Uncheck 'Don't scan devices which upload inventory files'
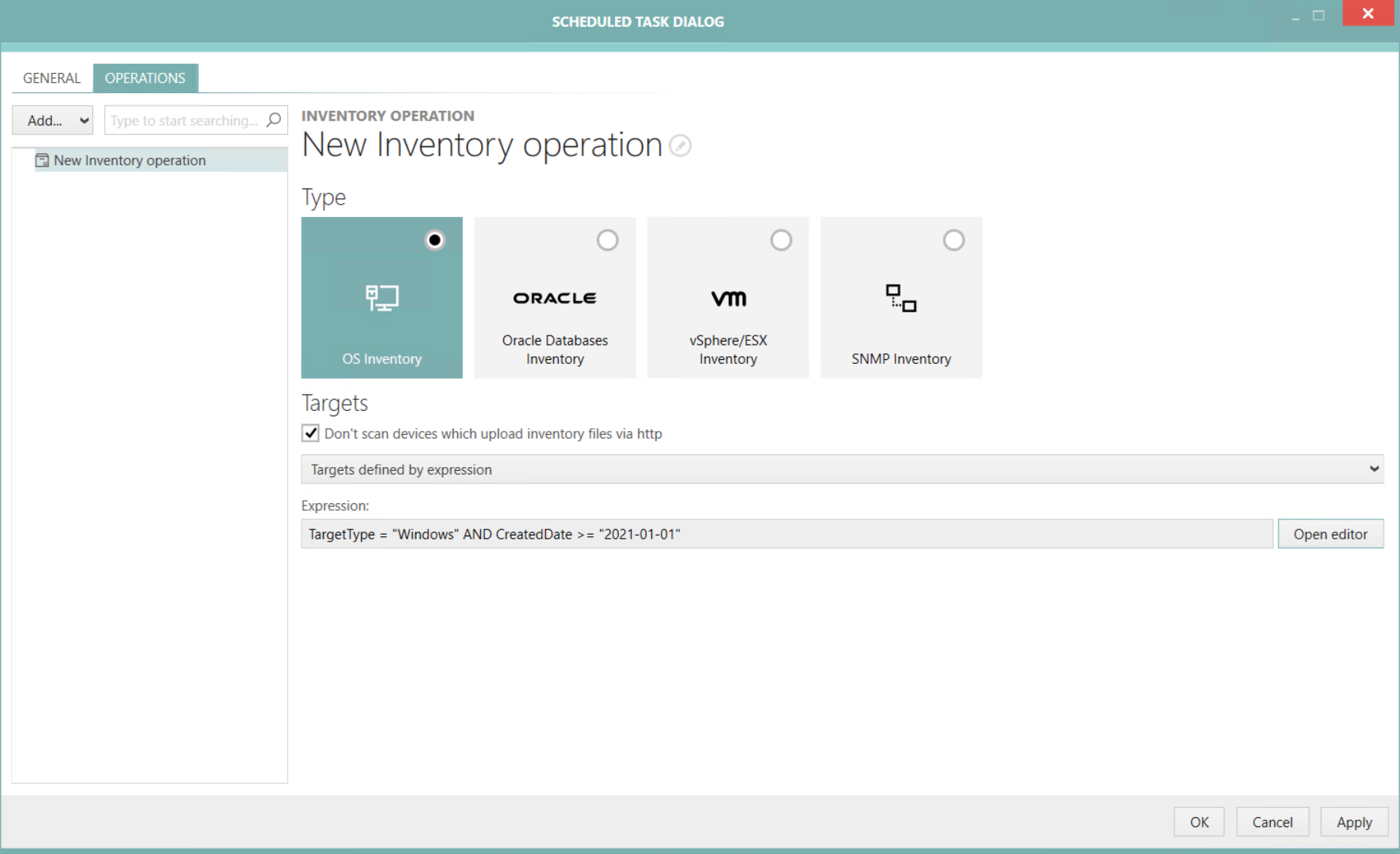This screenshot has width=1400, height=854. pos(310,433)
